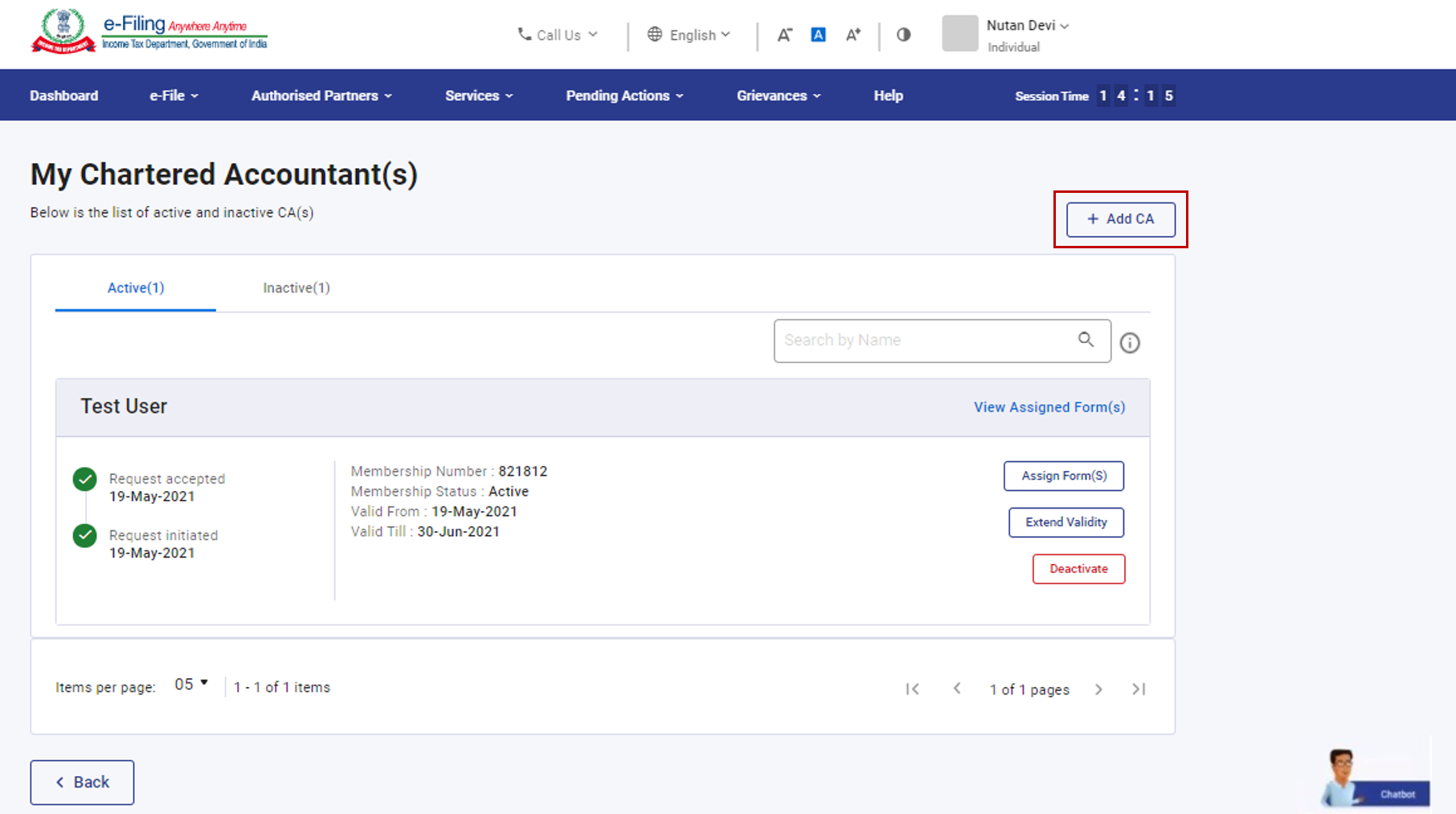Click the e-Filing portal logo
This screenshot has width=1456, height=814.
coord(149,32)
